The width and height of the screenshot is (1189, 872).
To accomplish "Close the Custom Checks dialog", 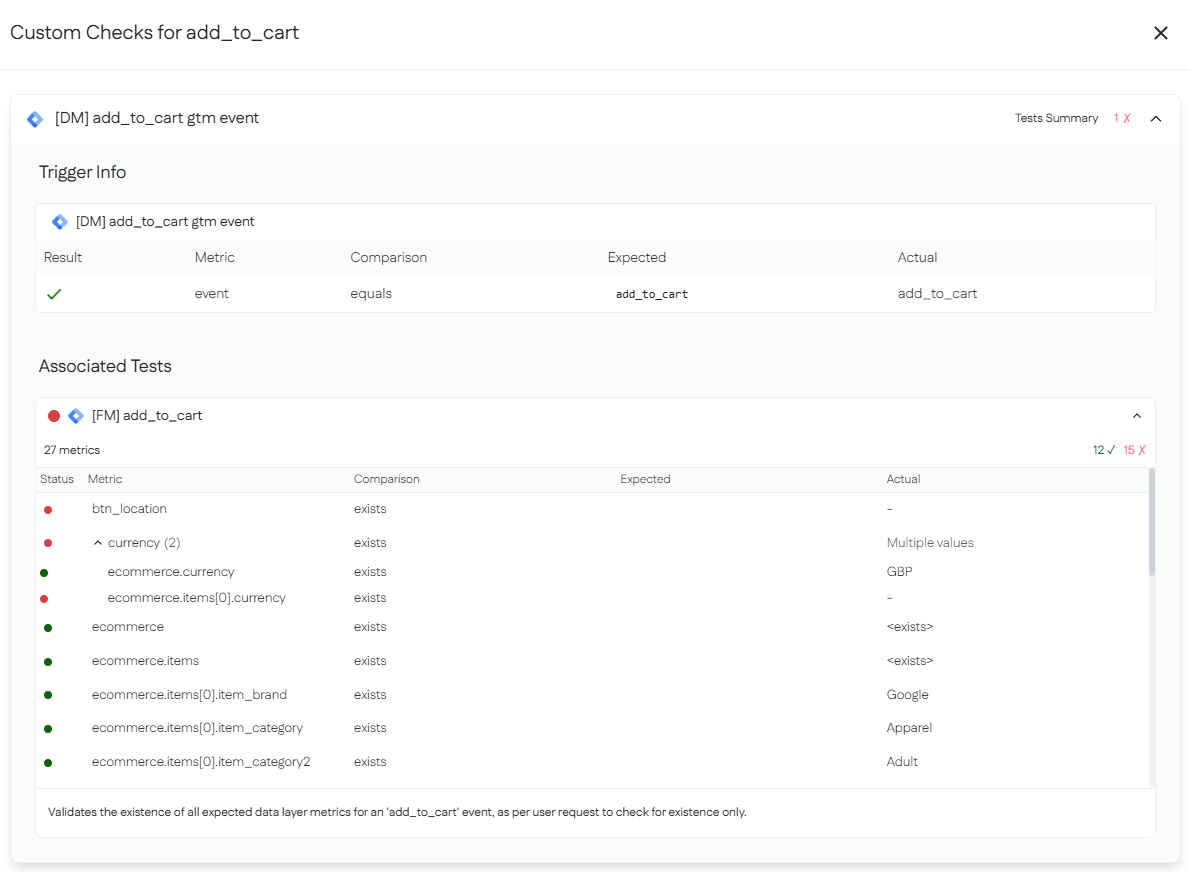I will 1161,33.
